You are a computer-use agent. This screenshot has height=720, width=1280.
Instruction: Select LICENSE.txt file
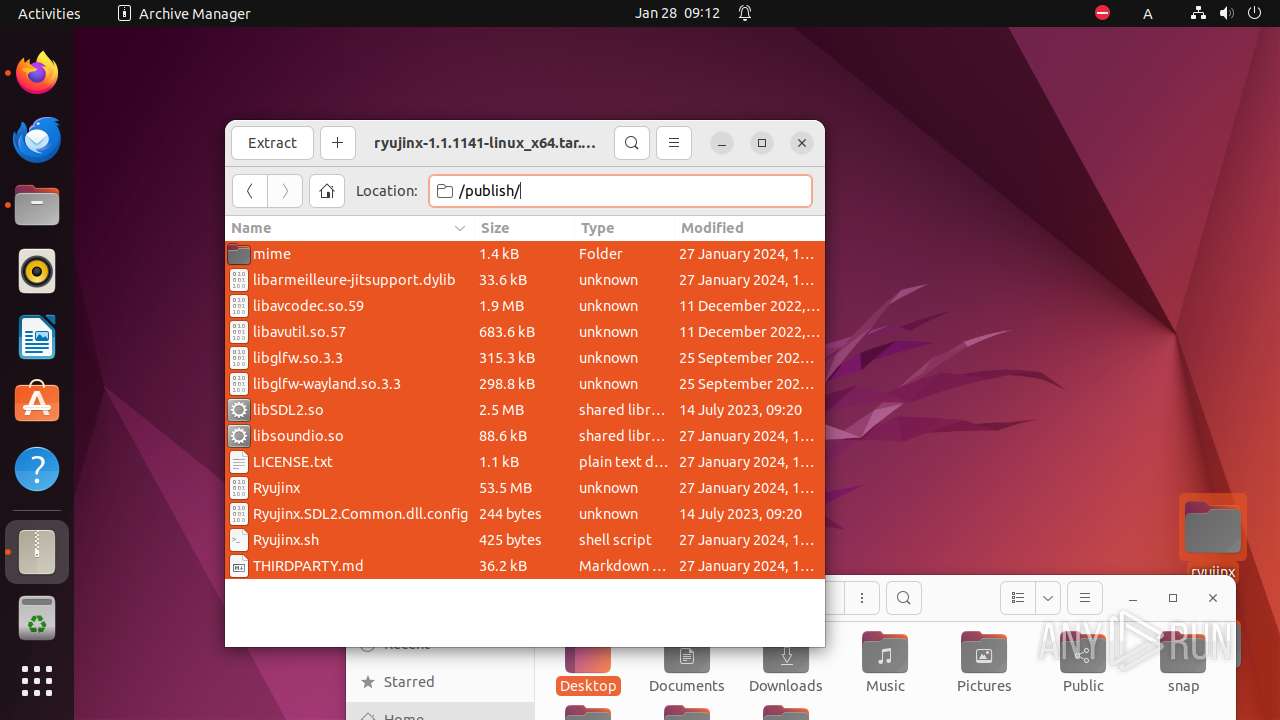click(x=525, y=462)
